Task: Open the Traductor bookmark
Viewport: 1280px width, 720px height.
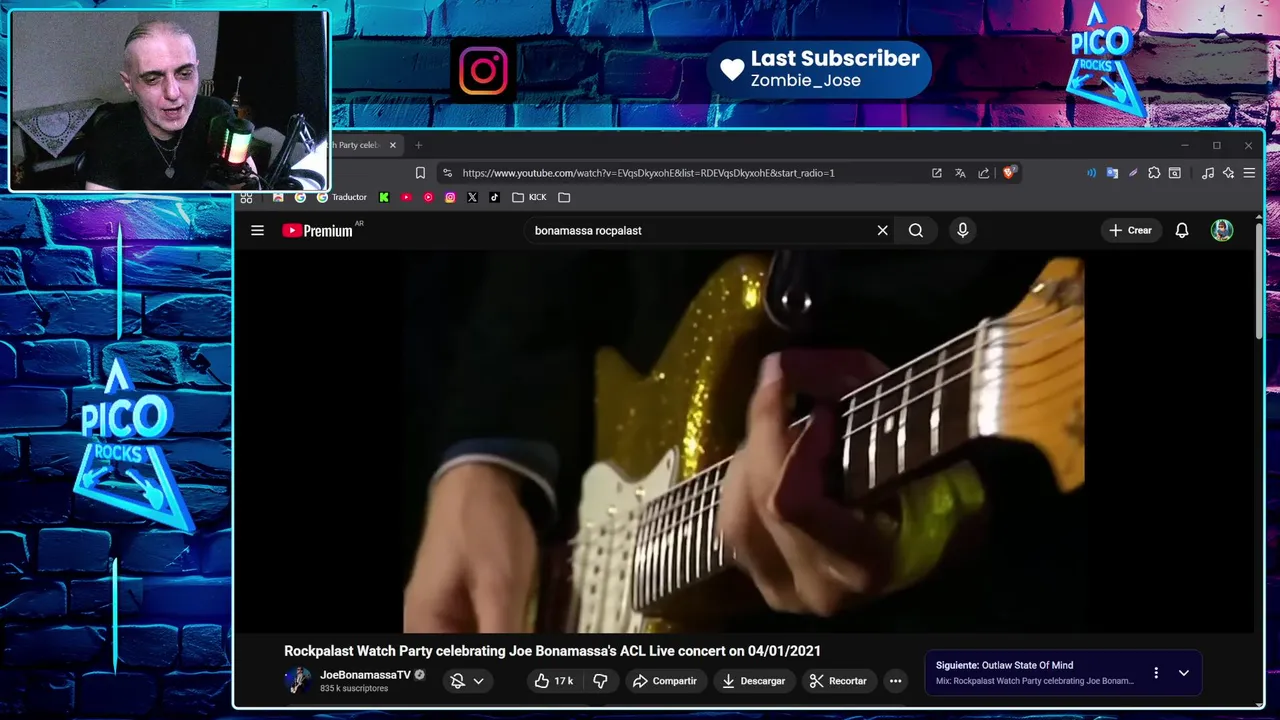Action: pos(341,197)
